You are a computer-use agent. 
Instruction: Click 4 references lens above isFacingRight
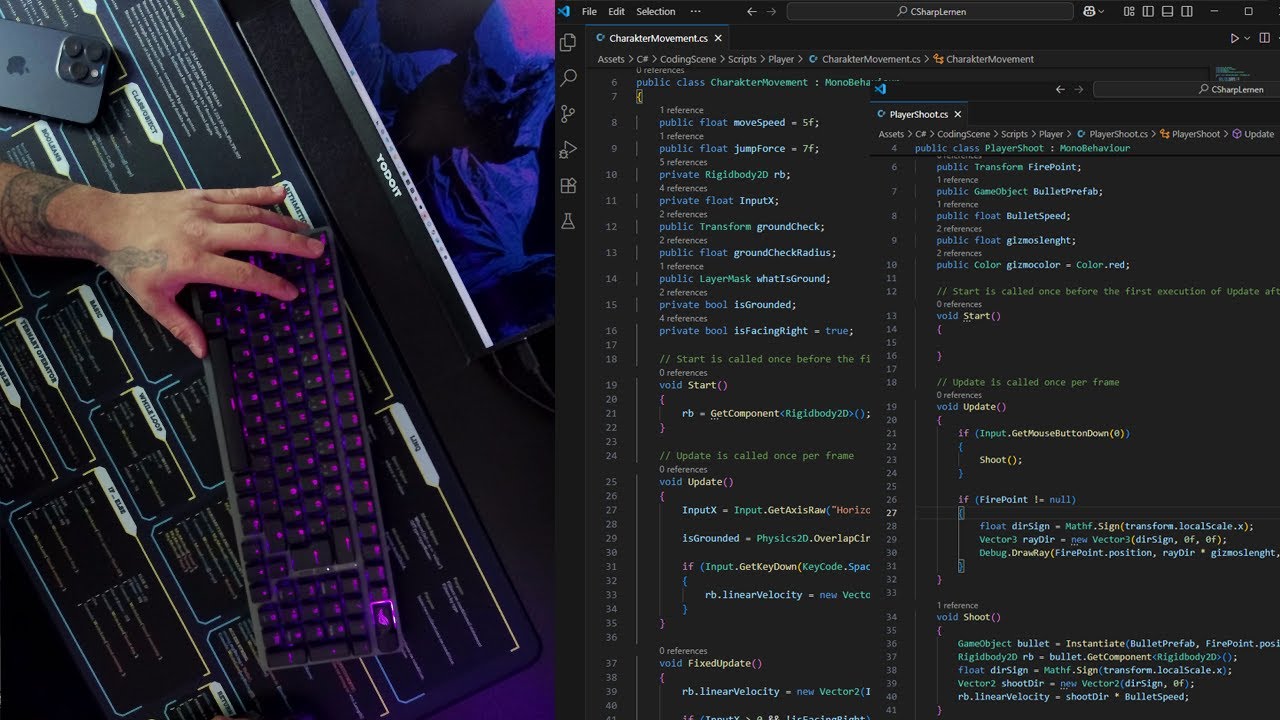(x=683, y=318)
